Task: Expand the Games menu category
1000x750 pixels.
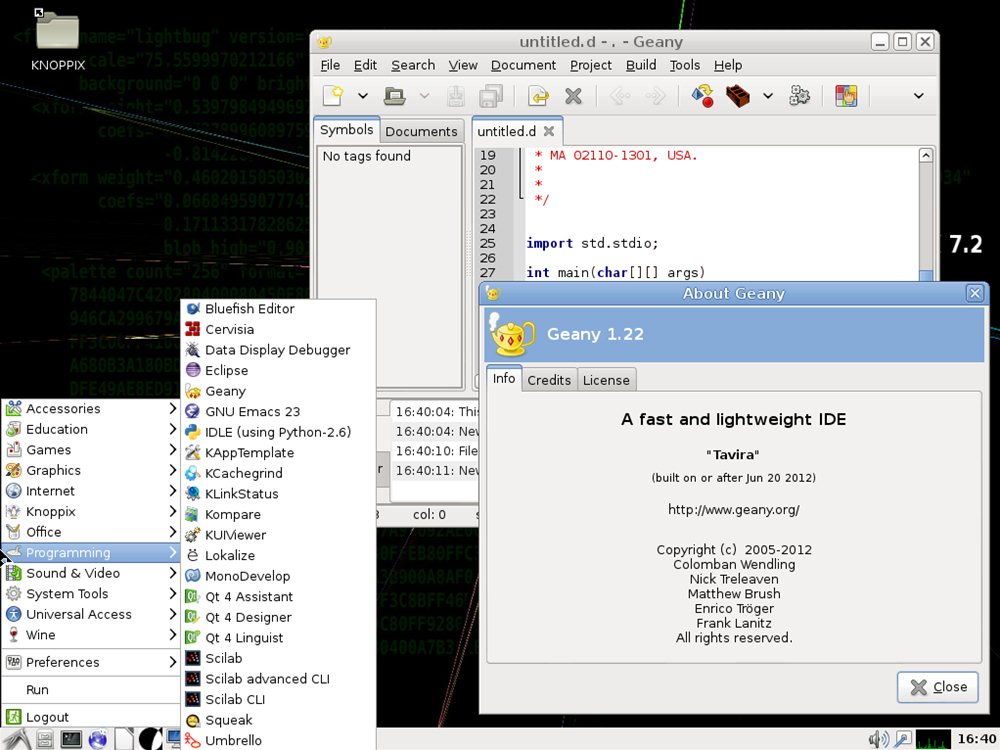Action: [x=91, y=450]
